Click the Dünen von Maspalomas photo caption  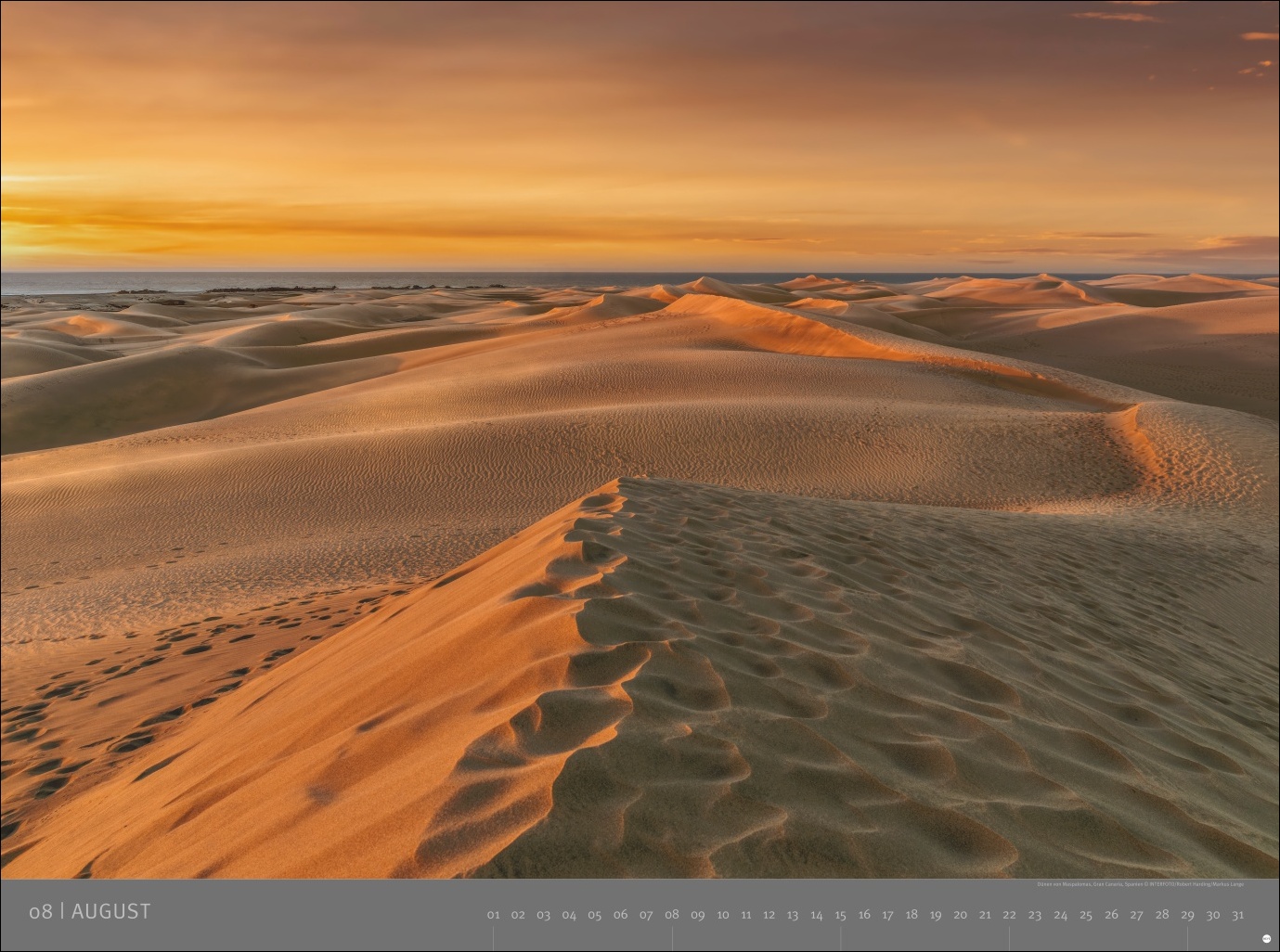pyautogui.click(x=1141, y=885)
